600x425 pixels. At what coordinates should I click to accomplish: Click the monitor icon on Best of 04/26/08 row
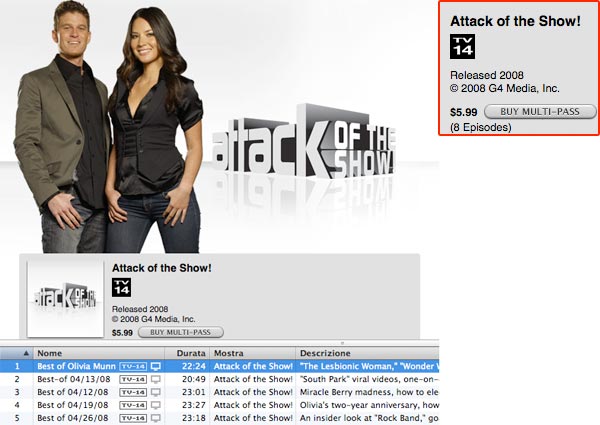[x=155, y=418]
